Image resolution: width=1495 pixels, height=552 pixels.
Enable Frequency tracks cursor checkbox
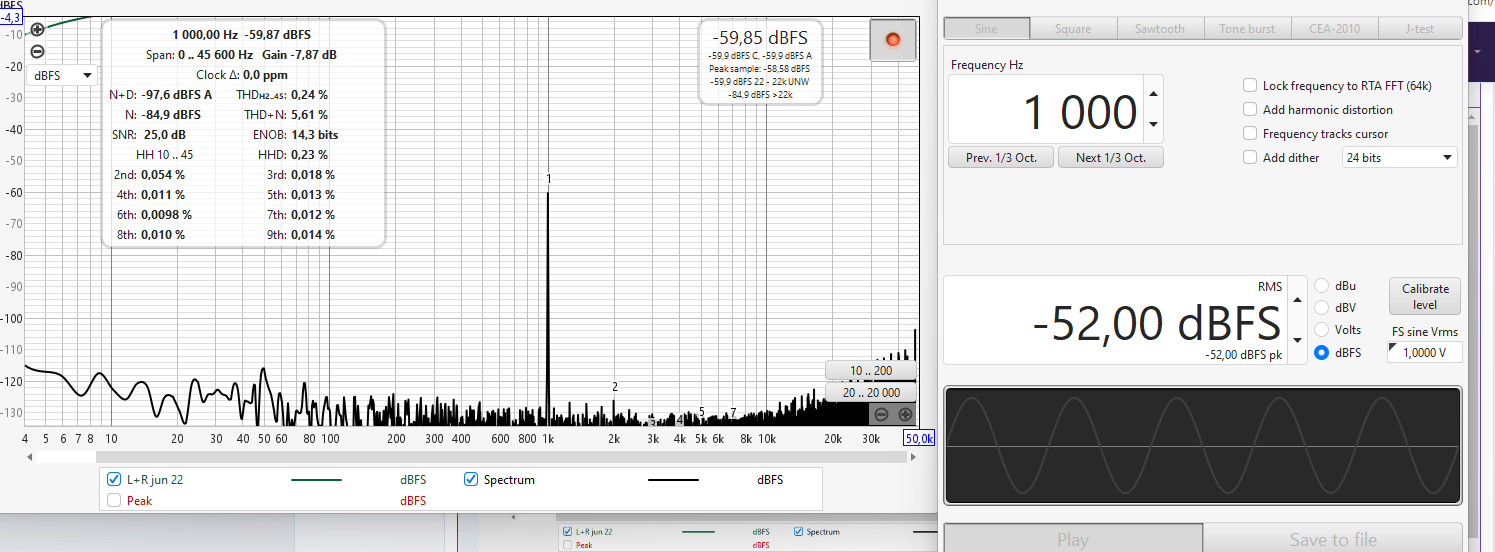click(1249, 134)
